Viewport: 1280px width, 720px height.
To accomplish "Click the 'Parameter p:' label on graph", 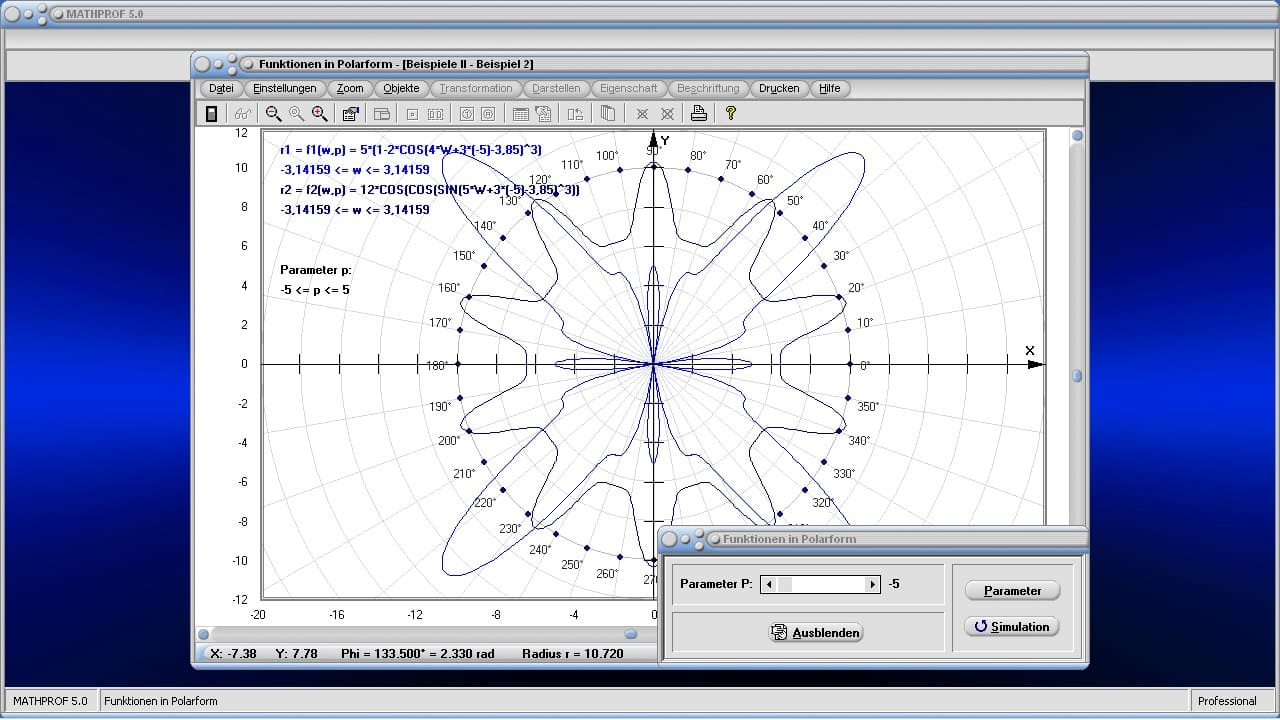I will pyautogui.click(x=316, y=270).
